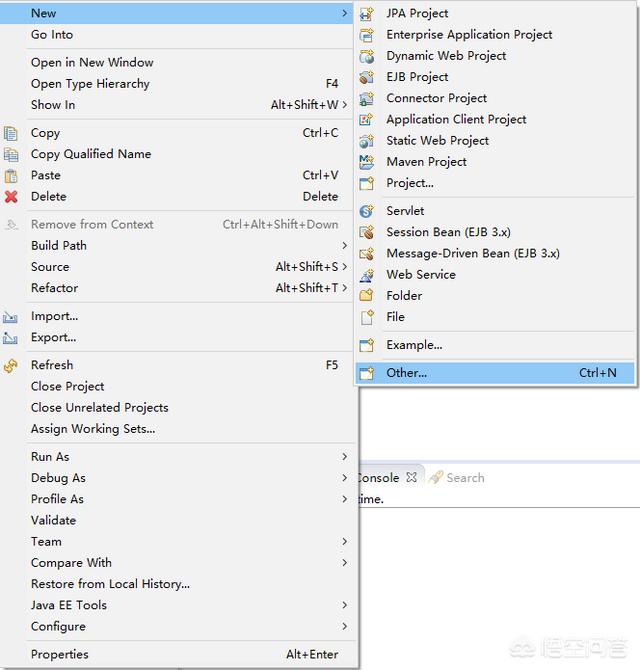Click the Other... wizard icon
Viewport: 640px width, 670px height.
(367, 373)
